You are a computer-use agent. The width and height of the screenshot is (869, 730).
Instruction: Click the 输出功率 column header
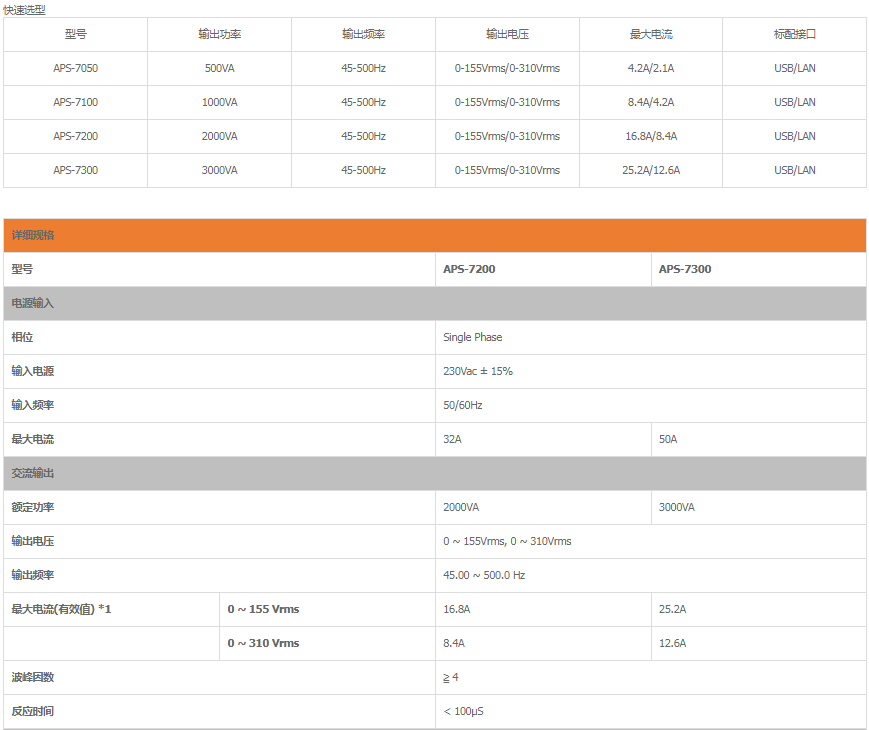click(x=219, y=34)
